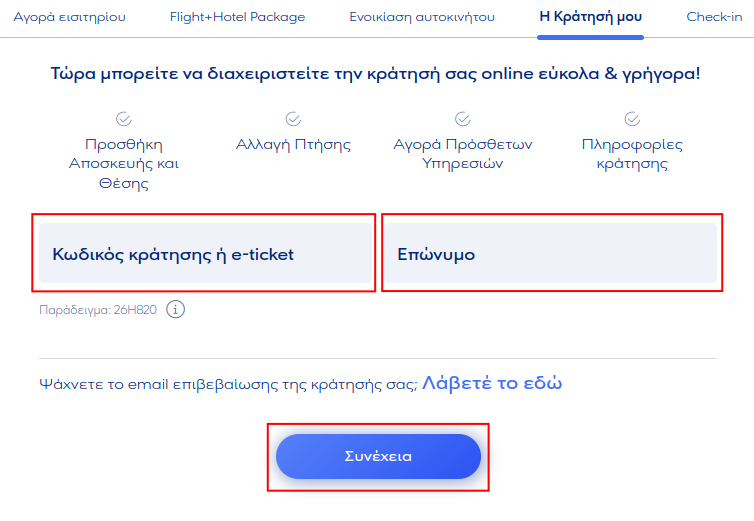The image size is (754, 521).
Task: Open the Αγορά εισιτηρίου tab
Action: coord(69,17)
